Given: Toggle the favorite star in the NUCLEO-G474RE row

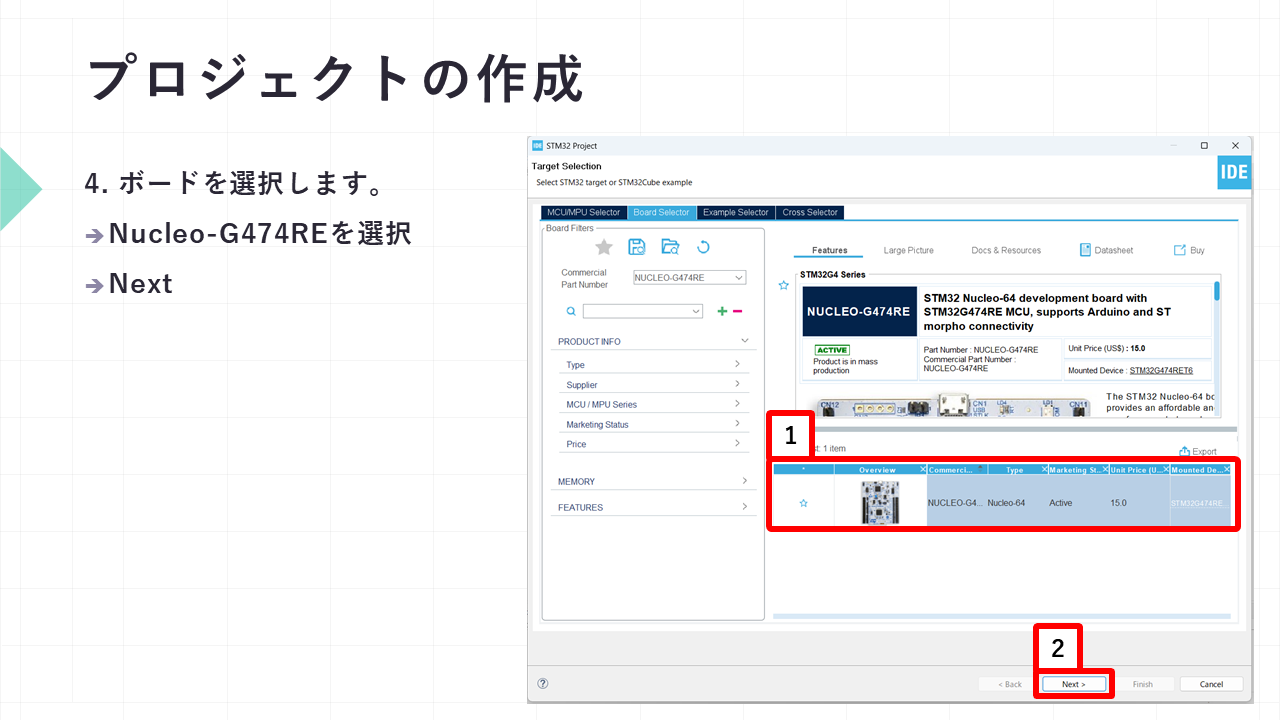Looking at the screenshot, I should [x=803, y=503].
